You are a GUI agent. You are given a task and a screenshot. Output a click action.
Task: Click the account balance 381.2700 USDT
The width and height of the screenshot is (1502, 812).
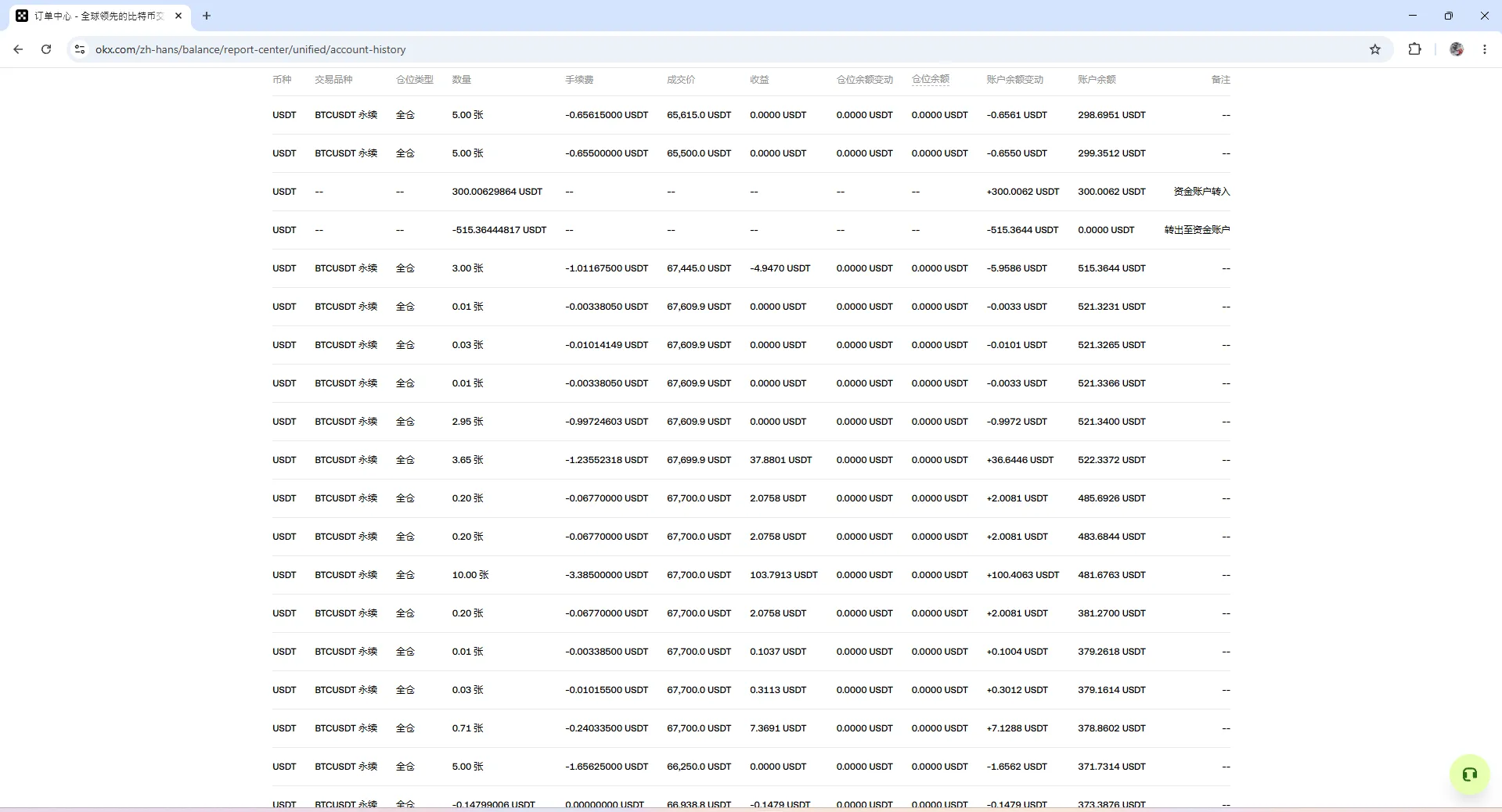[1111, 613]
